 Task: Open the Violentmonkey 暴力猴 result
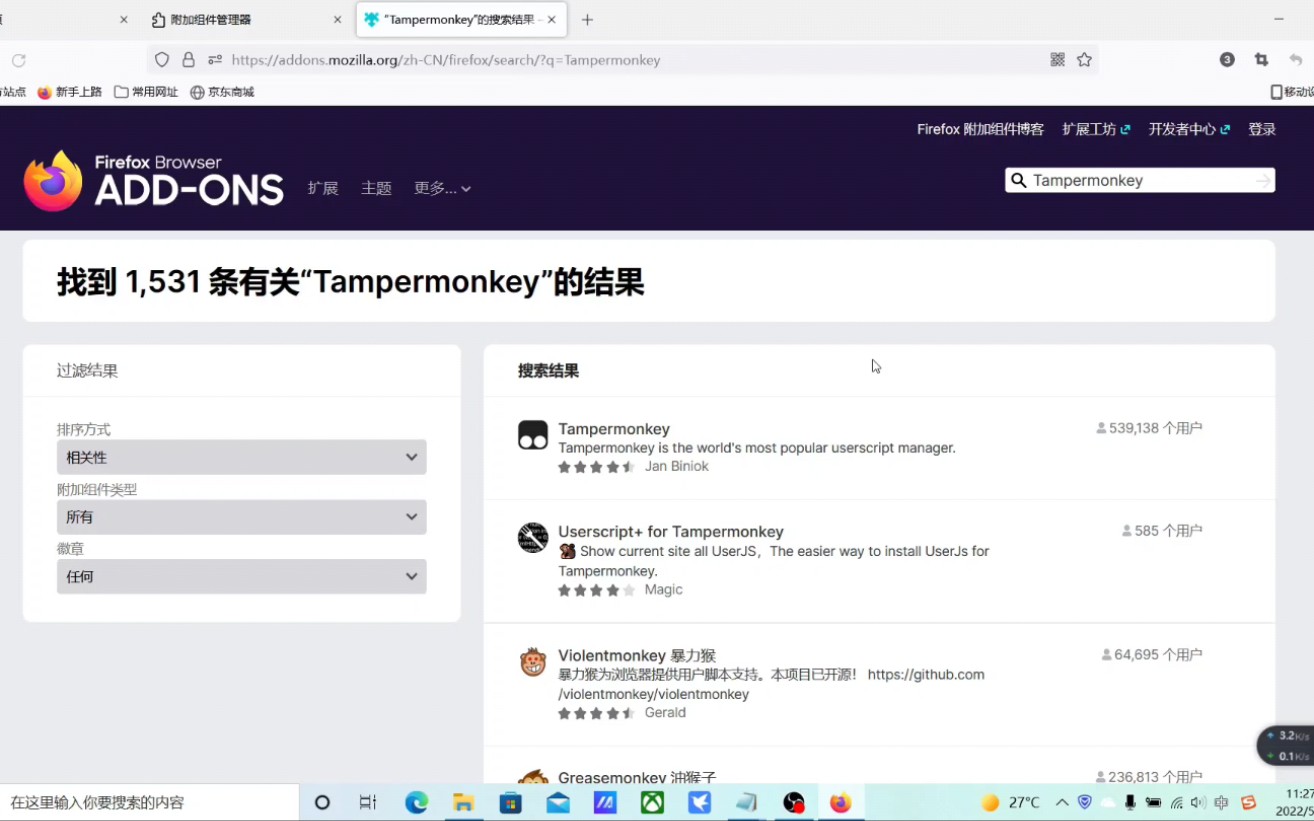[x=637, y=656]
